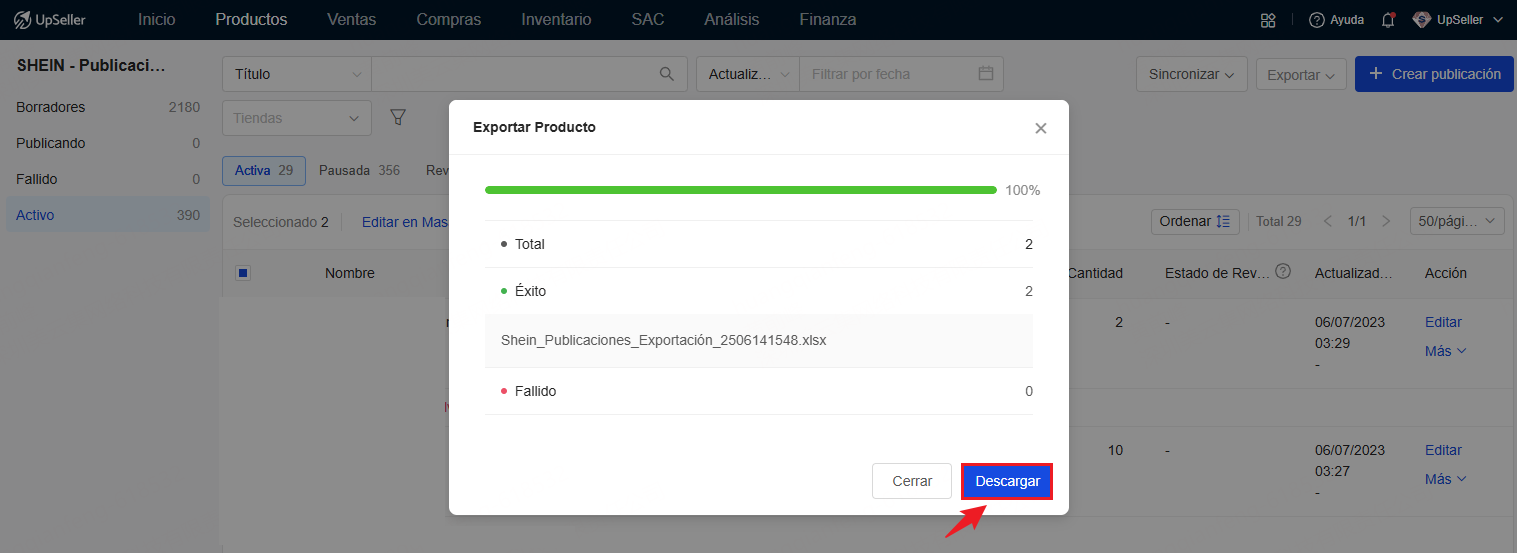Viewport: 1517px width, 553px height.
Task: Open the date filter calendar icon
Action: coord(985,74)
